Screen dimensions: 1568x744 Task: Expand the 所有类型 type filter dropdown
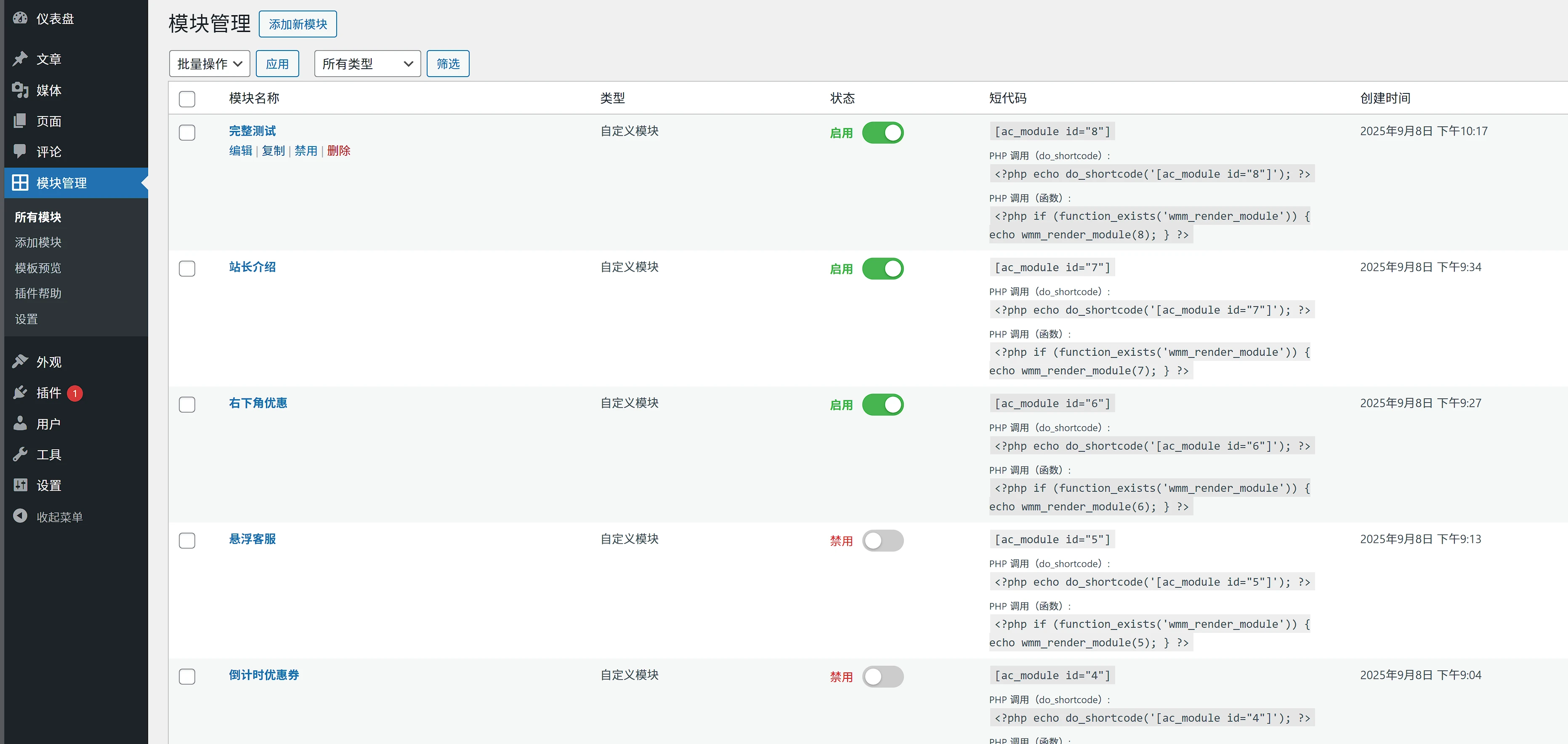pos(367,64)
